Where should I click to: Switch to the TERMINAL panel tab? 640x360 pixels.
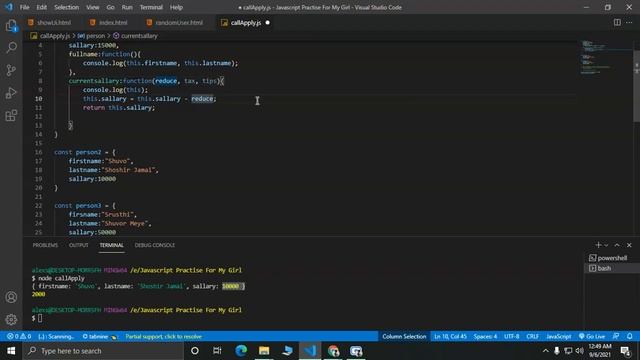pyautogui.click(x=111, y=245)
